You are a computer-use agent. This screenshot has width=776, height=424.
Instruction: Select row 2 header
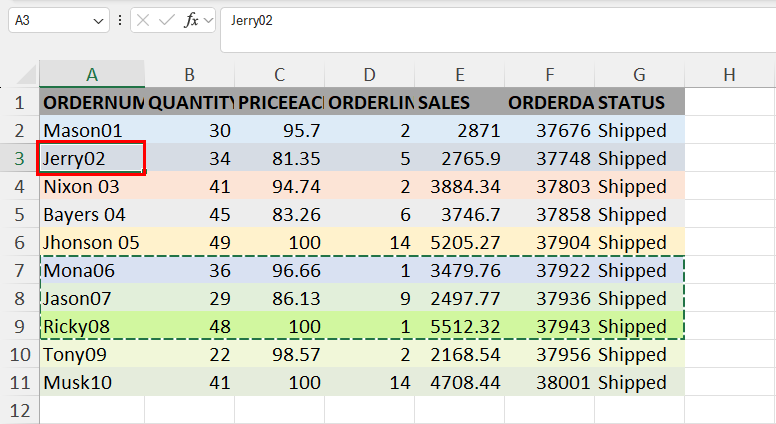tap(19, 130)
